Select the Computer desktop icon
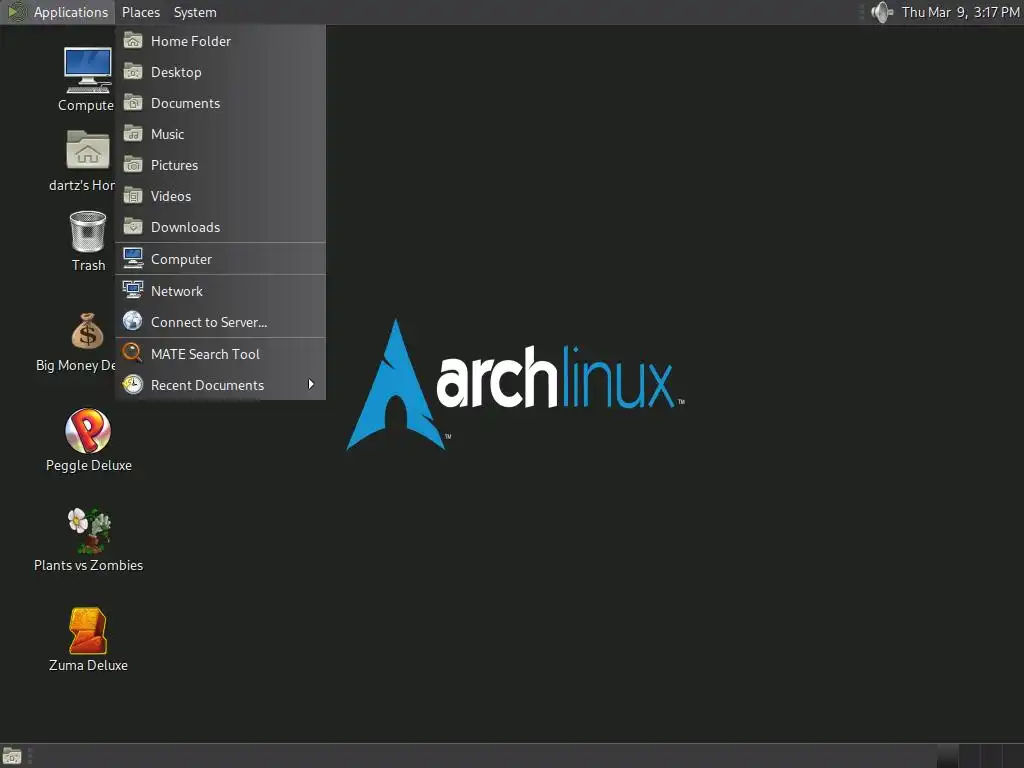The image size is (1024, 768). click(88, 71)
